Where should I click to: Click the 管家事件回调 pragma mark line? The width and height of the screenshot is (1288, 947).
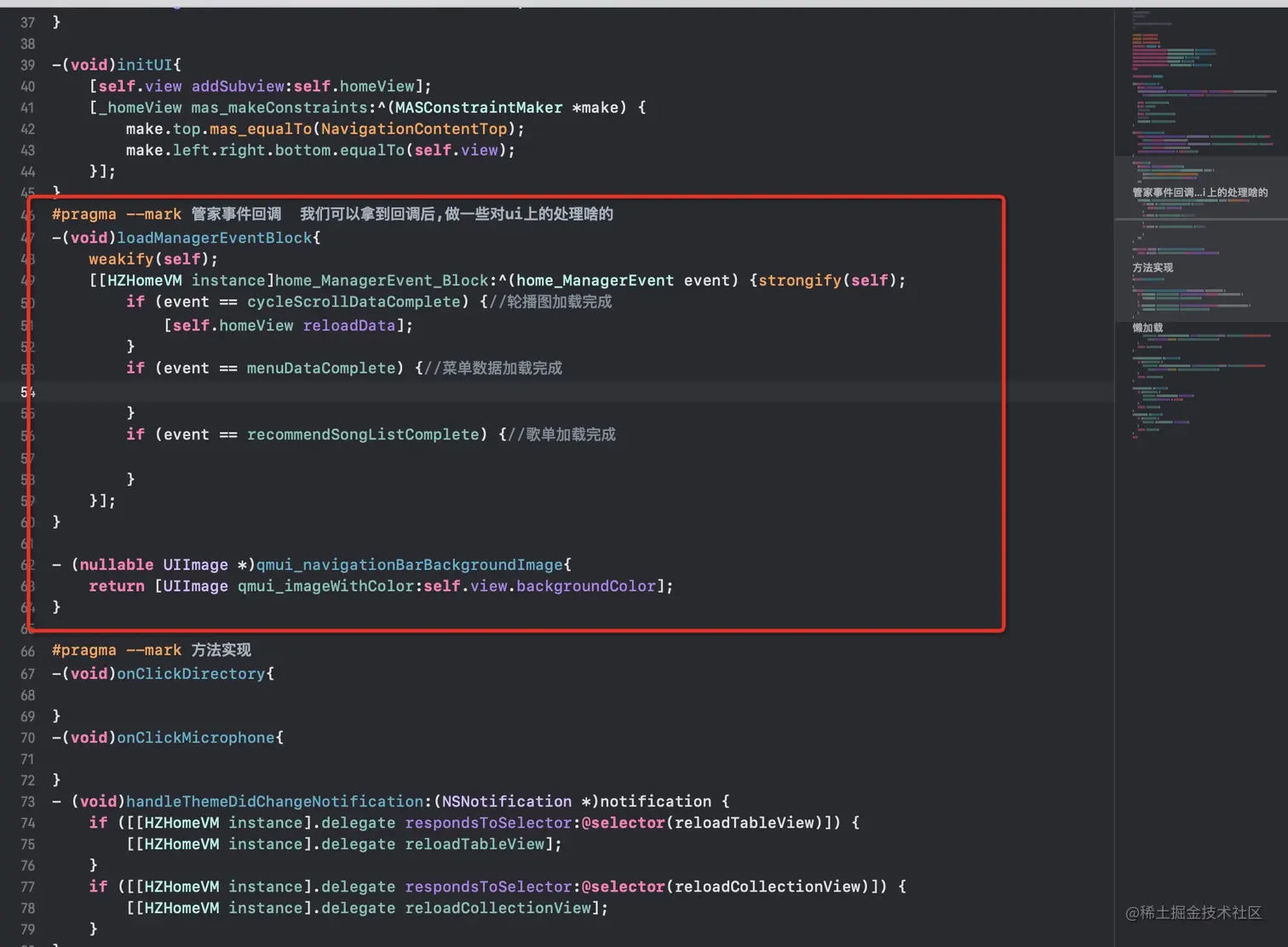point(332,214)
